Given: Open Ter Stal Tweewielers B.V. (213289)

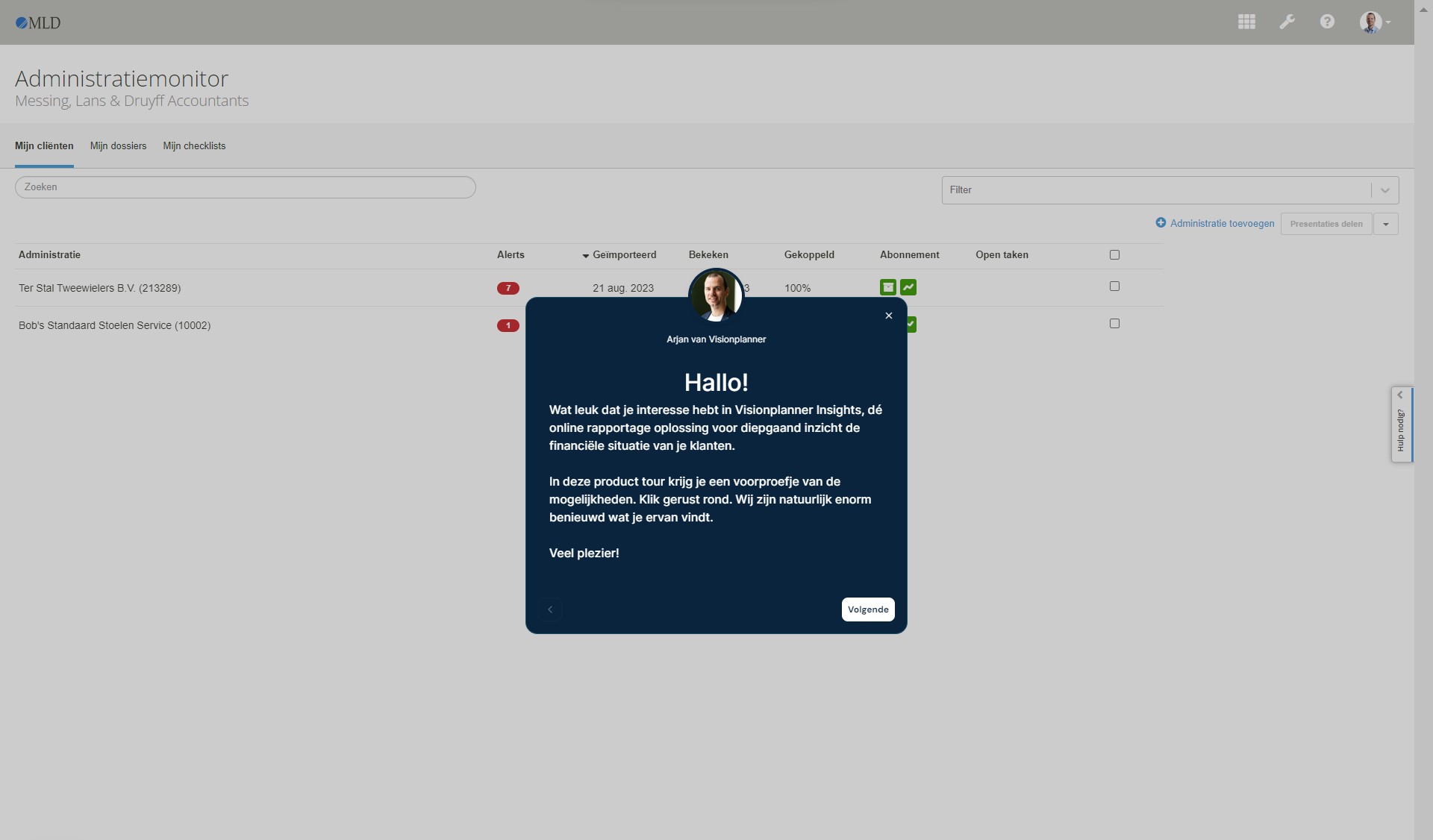Looking at the screenshot, I should tap(99, 288).
